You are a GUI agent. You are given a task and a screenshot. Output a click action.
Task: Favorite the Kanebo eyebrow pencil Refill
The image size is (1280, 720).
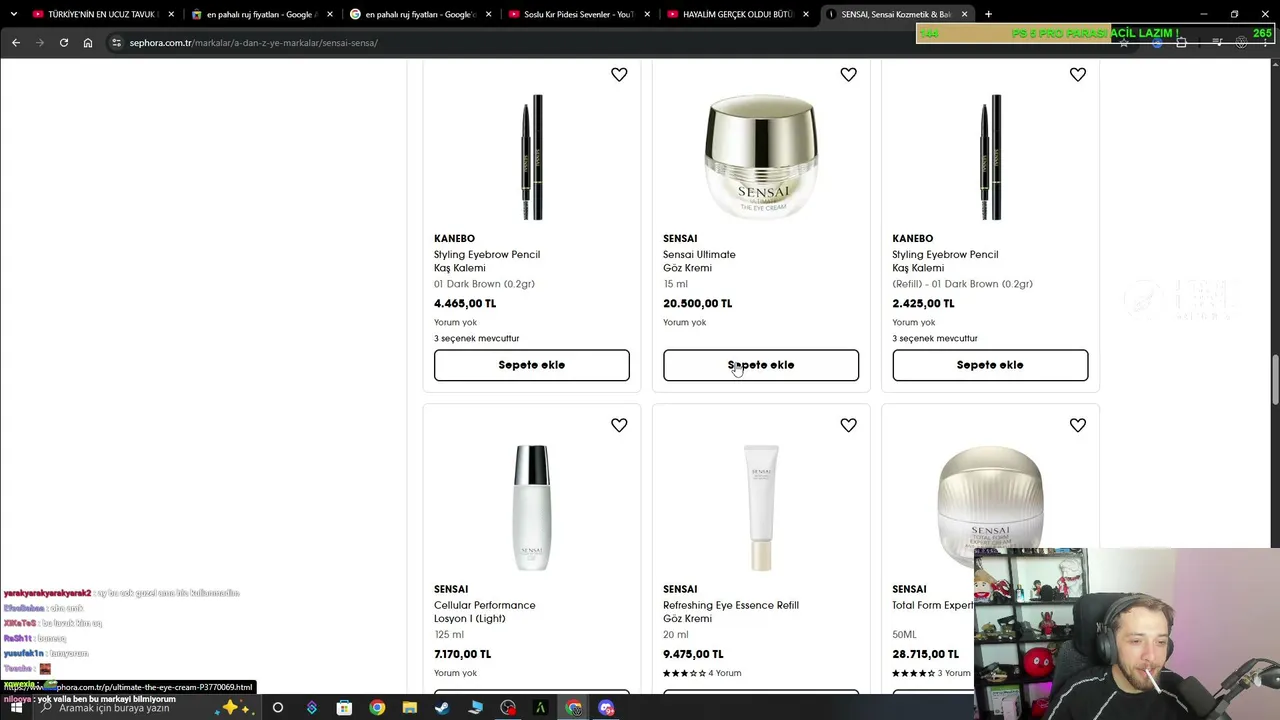pyautogui.click(x=1077, y=75)
